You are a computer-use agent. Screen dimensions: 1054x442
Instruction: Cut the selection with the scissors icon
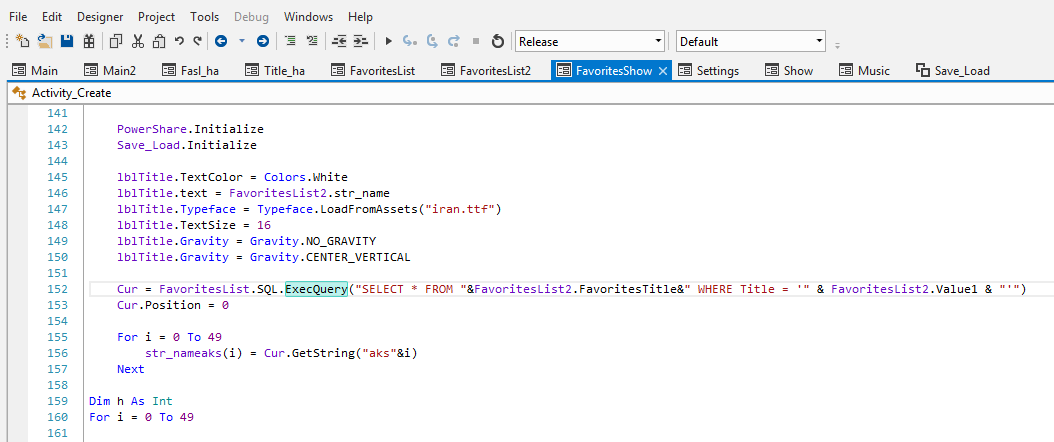tap(137, 42)
